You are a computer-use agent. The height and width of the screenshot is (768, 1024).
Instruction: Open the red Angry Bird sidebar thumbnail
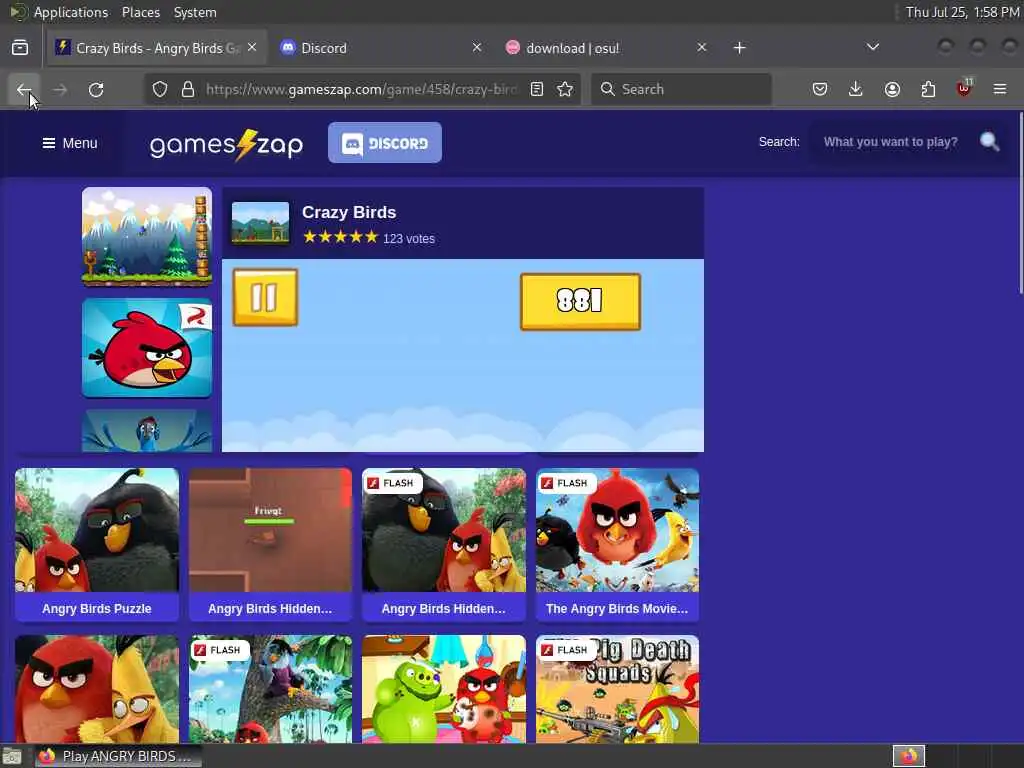coord(147,348)
